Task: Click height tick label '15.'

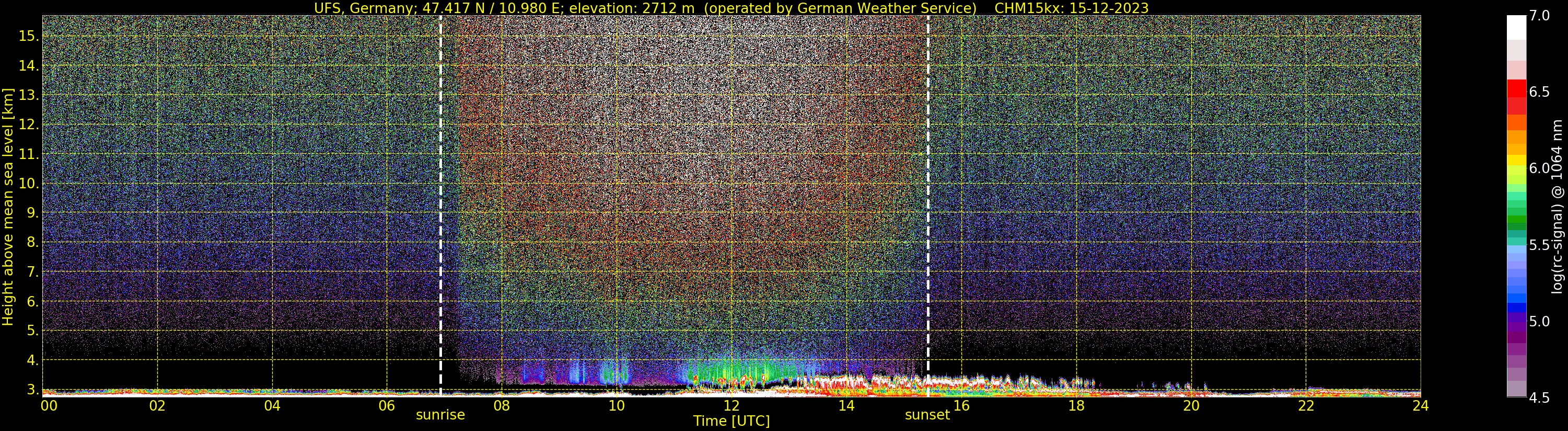Action: [29, 36]
